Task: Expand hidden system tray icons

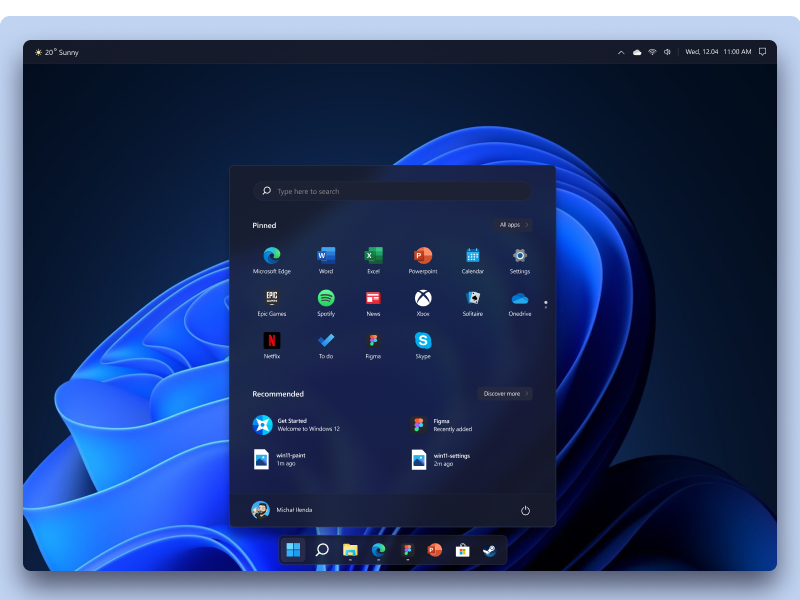Action: pos(621,51)
